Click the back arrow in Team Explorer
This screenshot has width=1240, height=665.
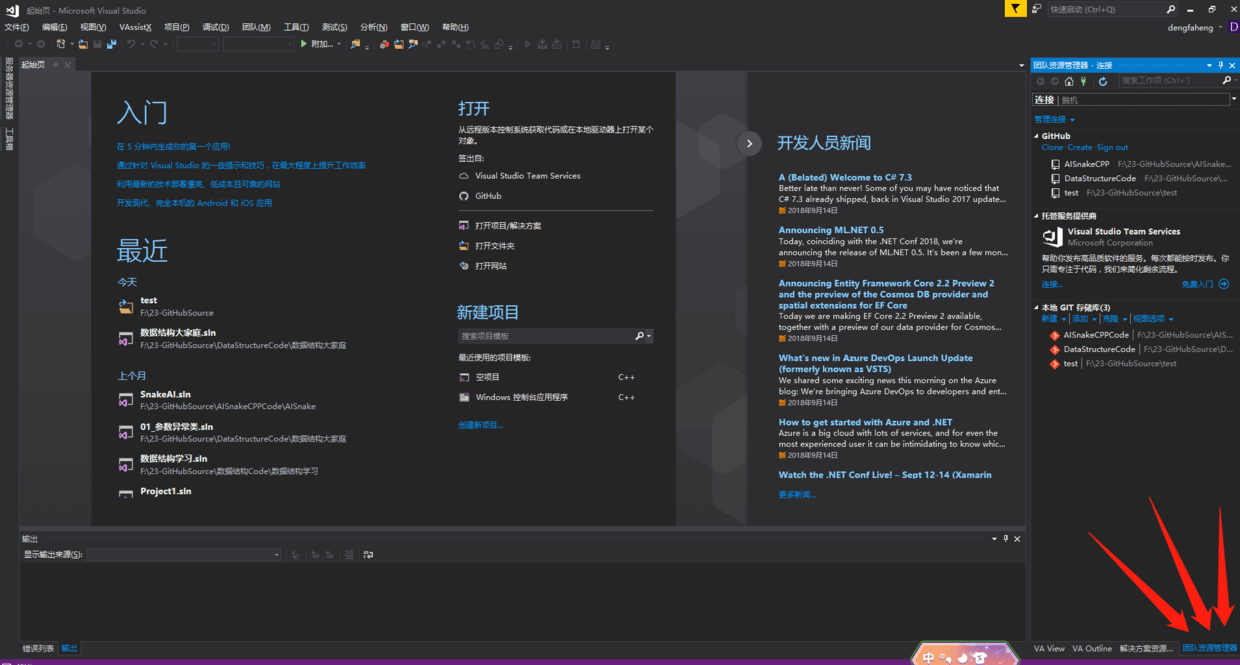coord(1041,81)
